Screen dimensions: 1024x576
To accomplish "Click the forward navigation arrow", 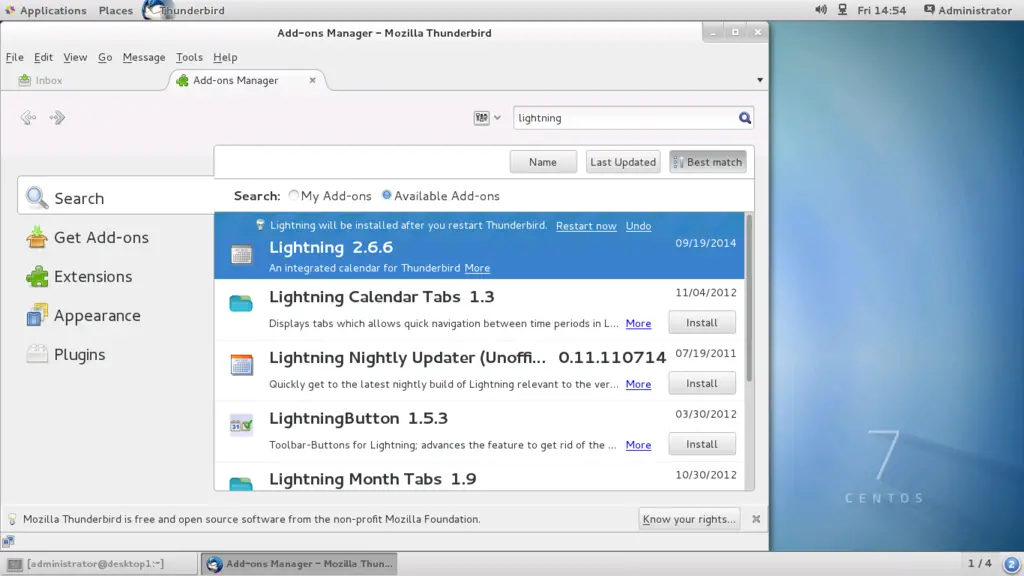I will [57, 118].
